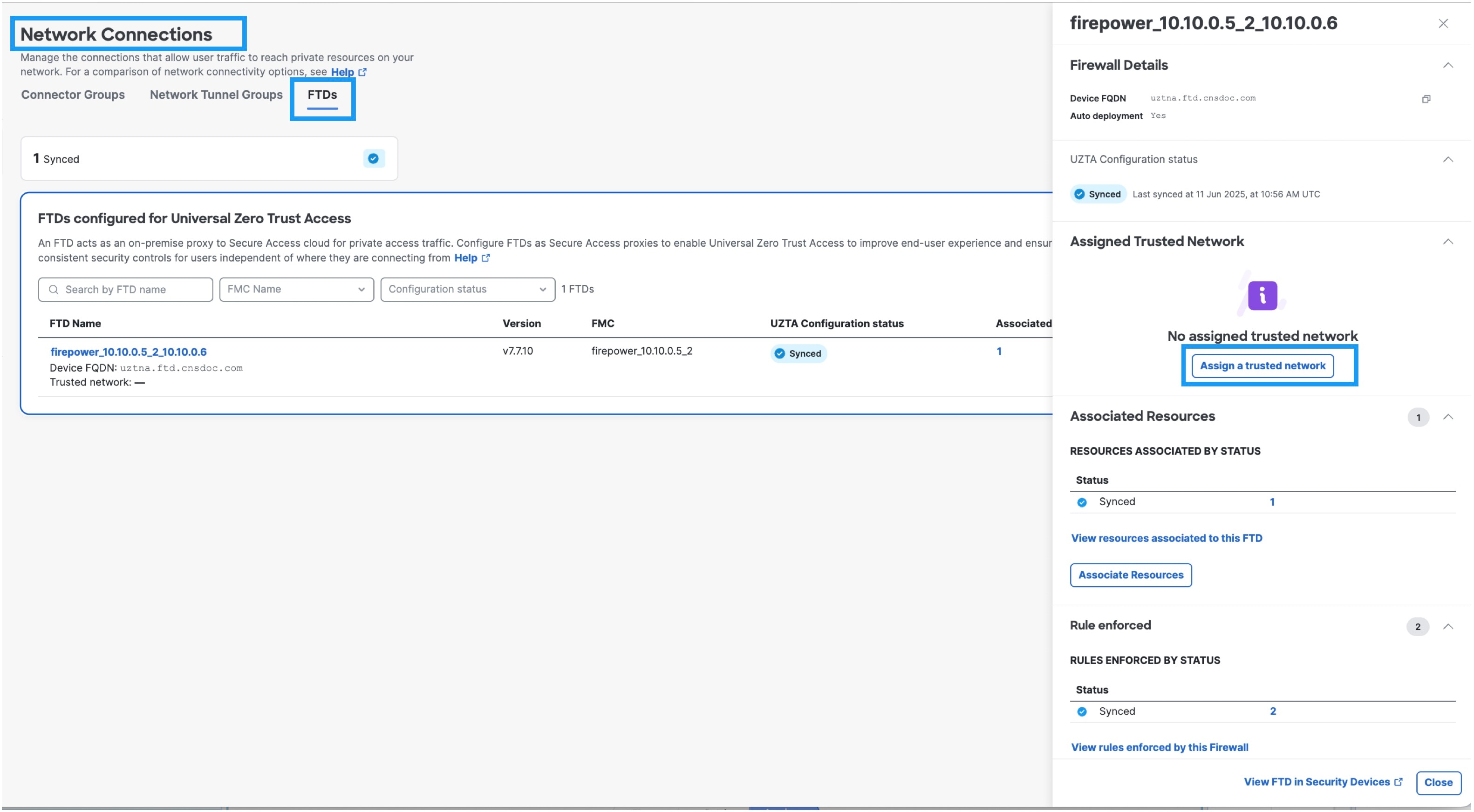Click the external link icon beside FTDs section Help
Viewport: 1474px width, 812px height.
click(486, 258)
